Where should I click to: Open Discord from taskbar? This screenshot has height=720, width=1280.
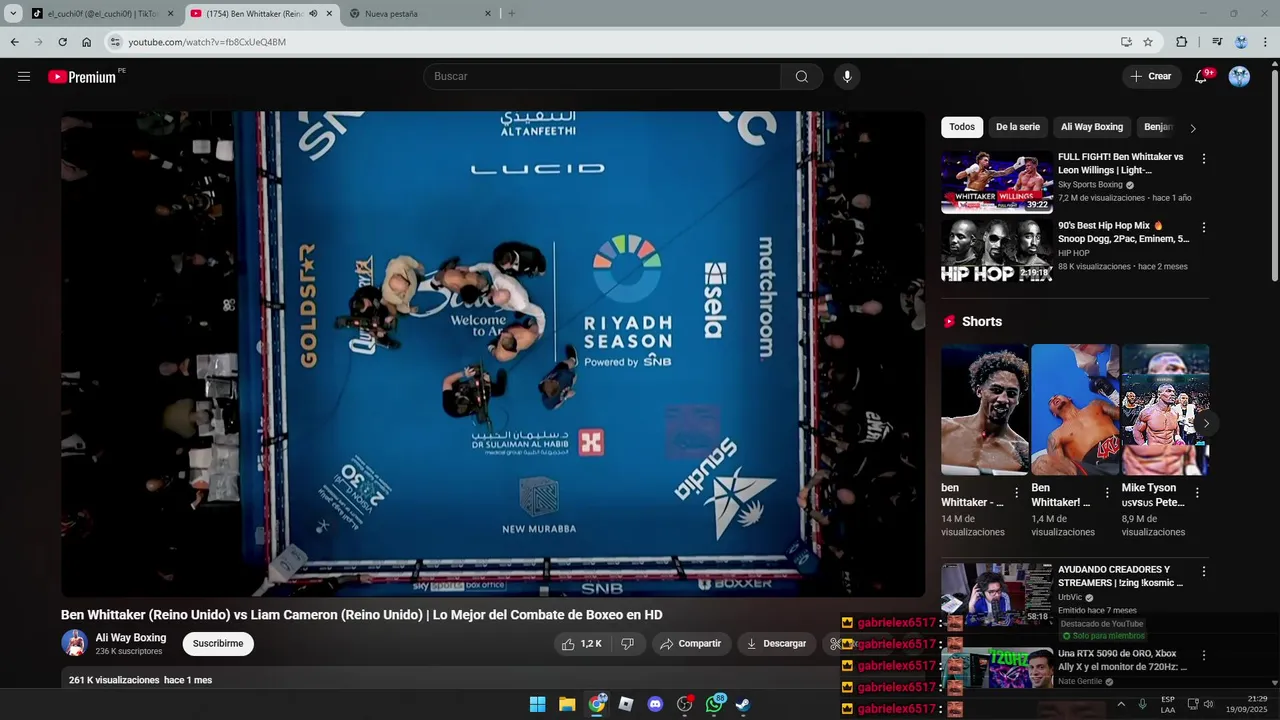point(655,704)
